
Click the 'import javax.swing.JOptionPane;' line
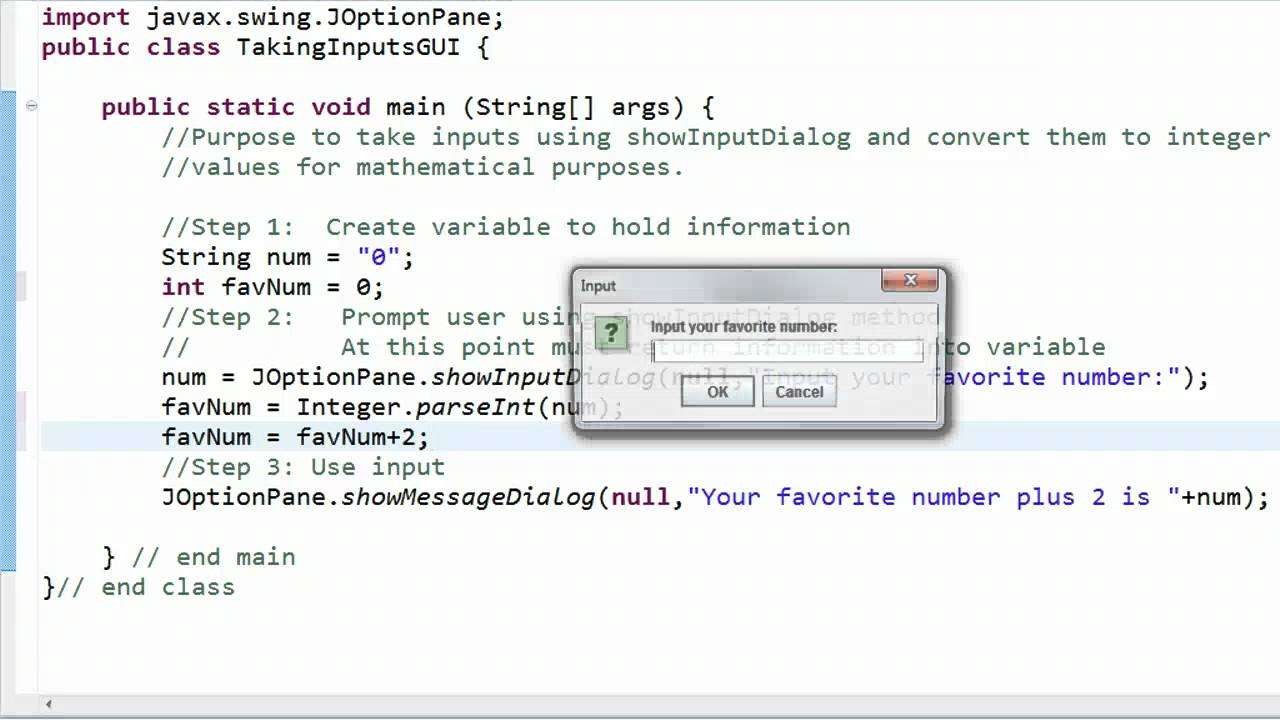[x=273, y=17]
